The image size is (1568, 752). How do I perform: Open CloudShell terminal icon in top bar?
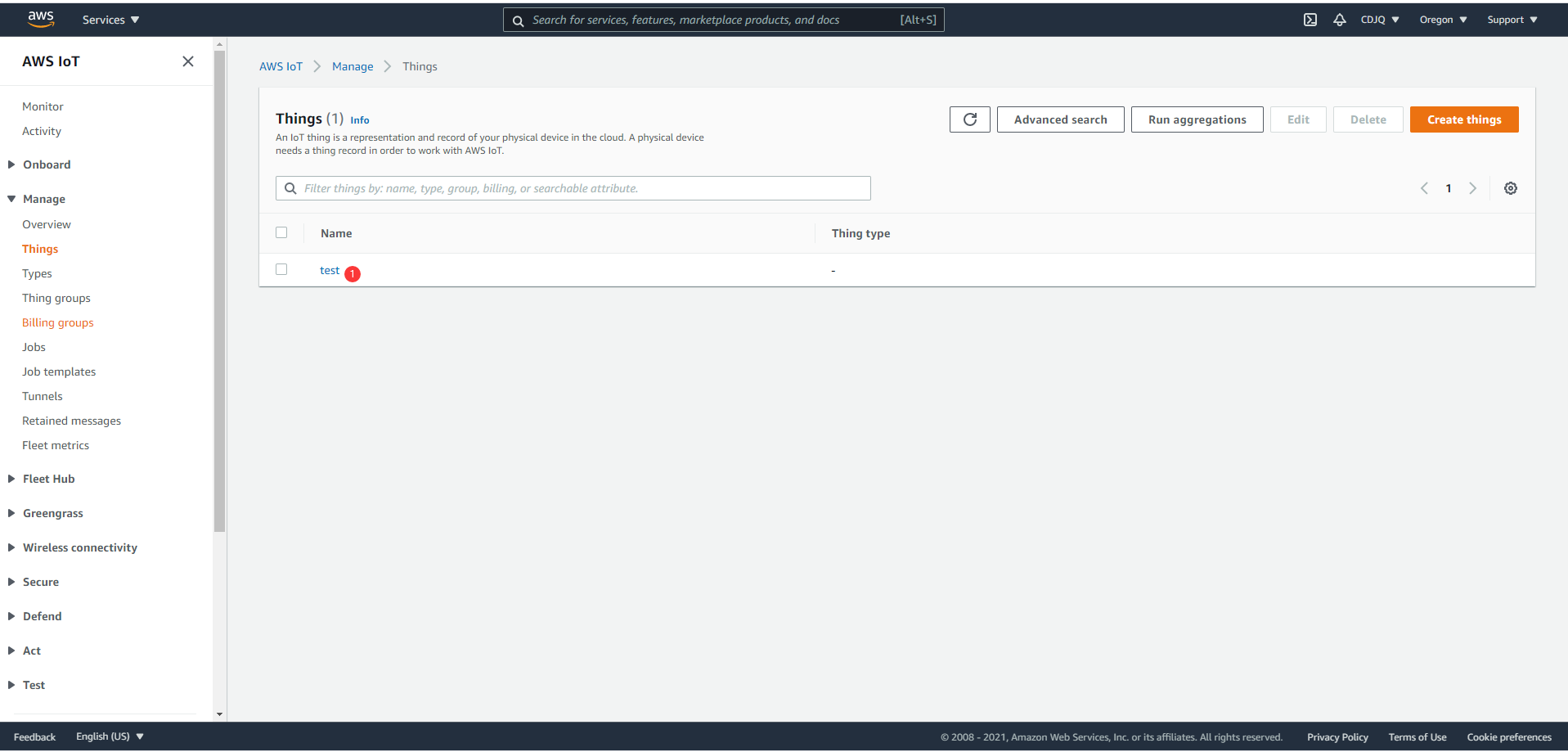(x=1310, y=20)
